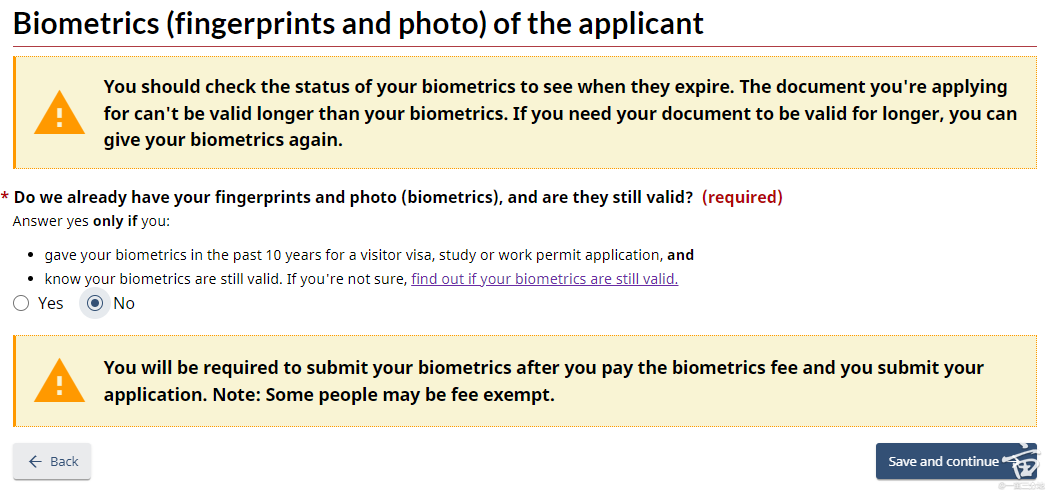Click the 'No' option label text
This screenshot has height=490, width=1046.
pyautogui.click(x=124, y=303)
